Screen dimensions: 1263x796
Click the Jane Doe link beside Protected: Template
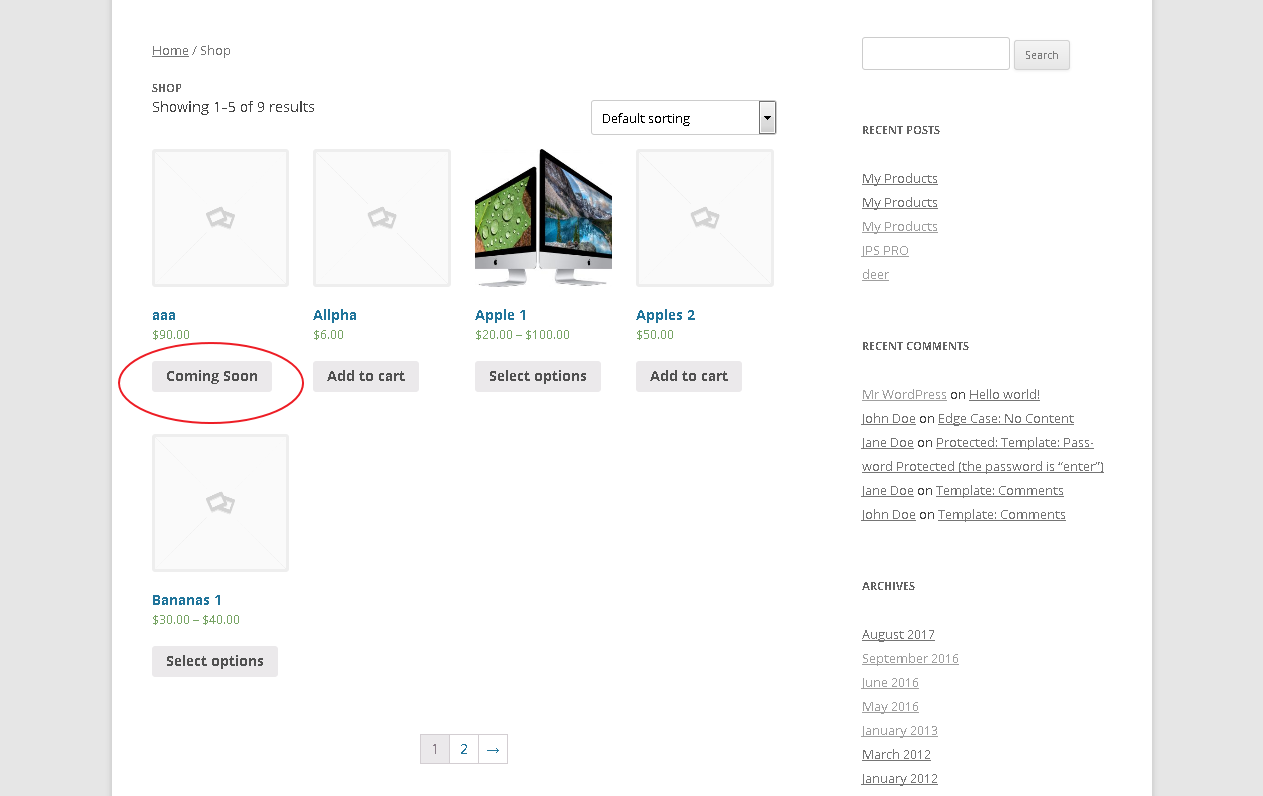(x=888, y=442)
